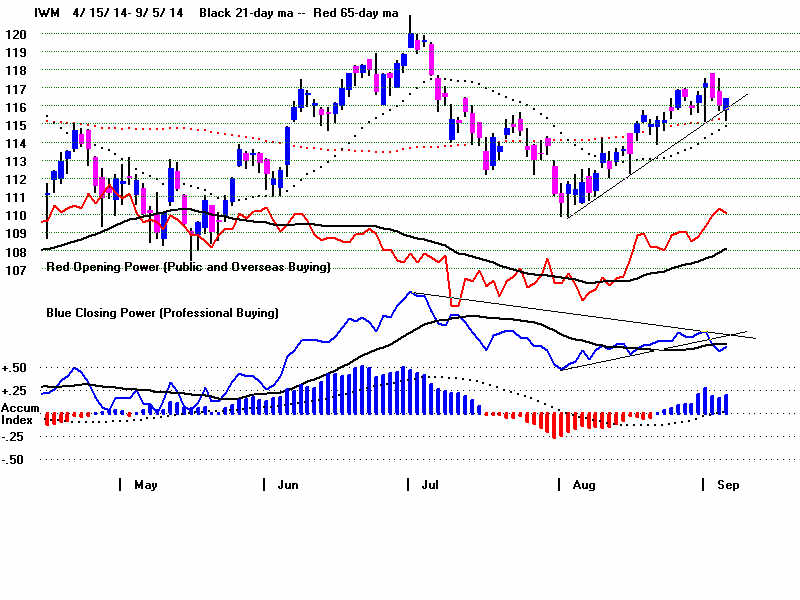
Task: Click the Aug month label
Action: point(584,485)
